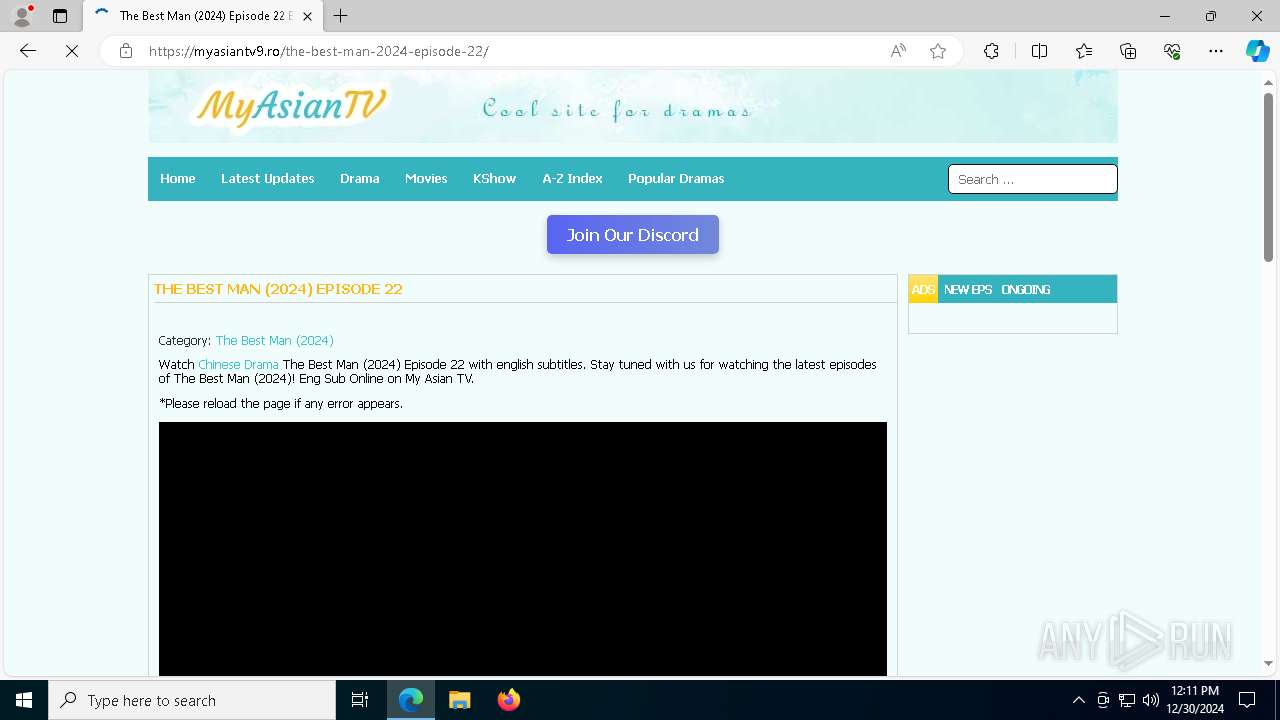Open network status tray icon
The image size is (1280, 720).
[1127, 700]
